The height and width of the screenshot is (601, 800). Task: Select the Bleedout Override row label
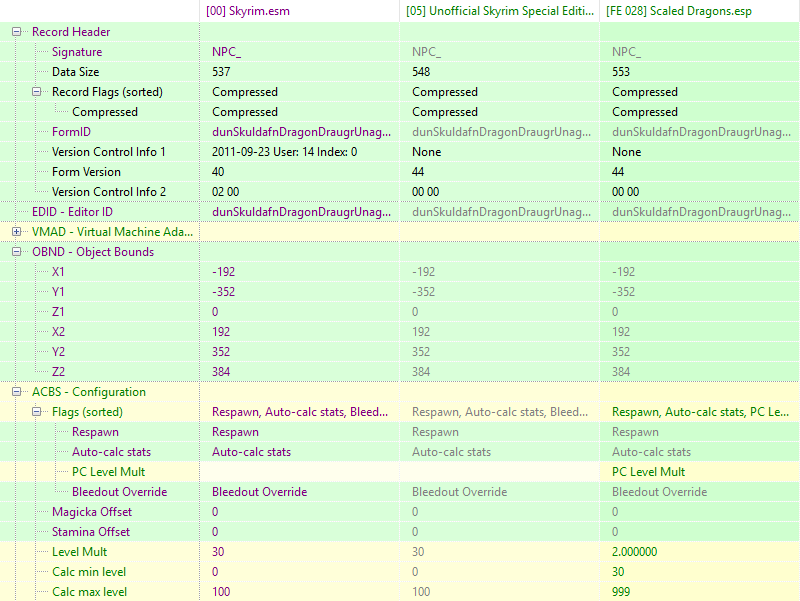coord(119,492)
